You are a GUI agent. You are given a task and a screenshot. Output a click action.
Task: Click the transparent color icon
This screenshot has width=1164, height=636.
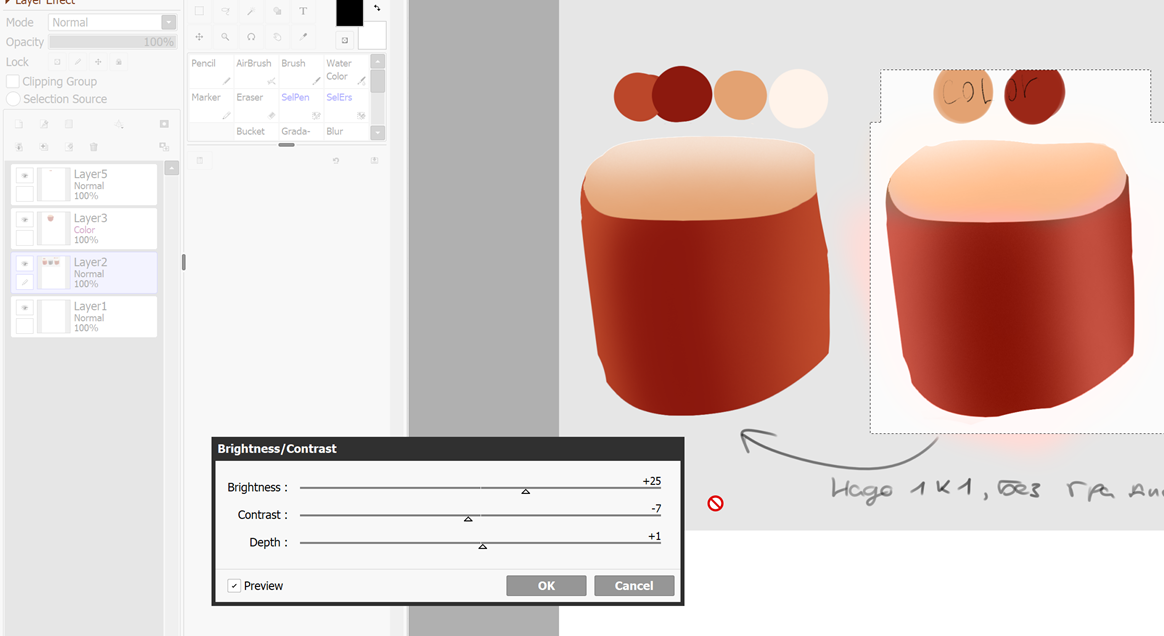click(344, 40)
